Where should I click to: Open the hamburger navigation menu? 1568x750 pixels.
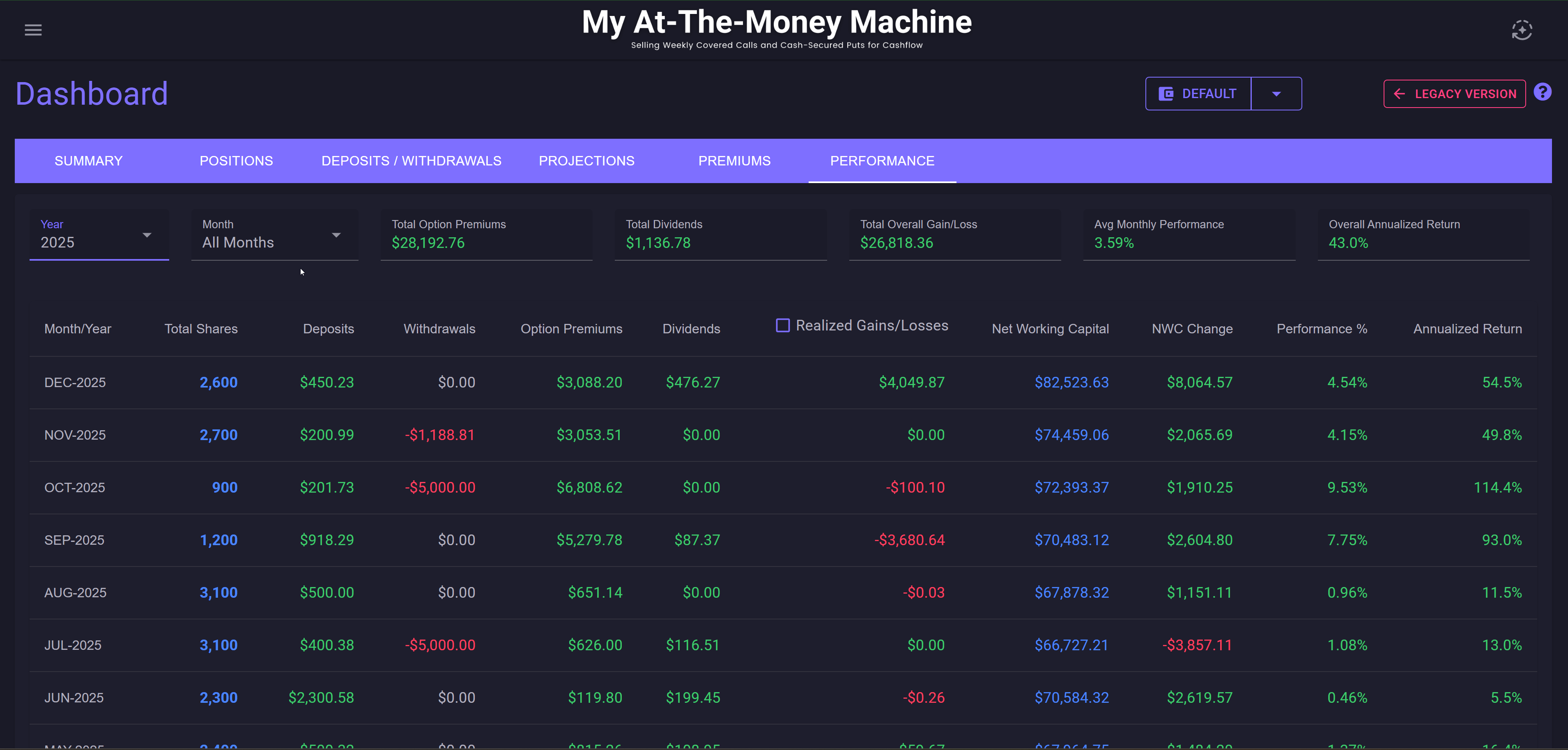[x=33, y=30]
